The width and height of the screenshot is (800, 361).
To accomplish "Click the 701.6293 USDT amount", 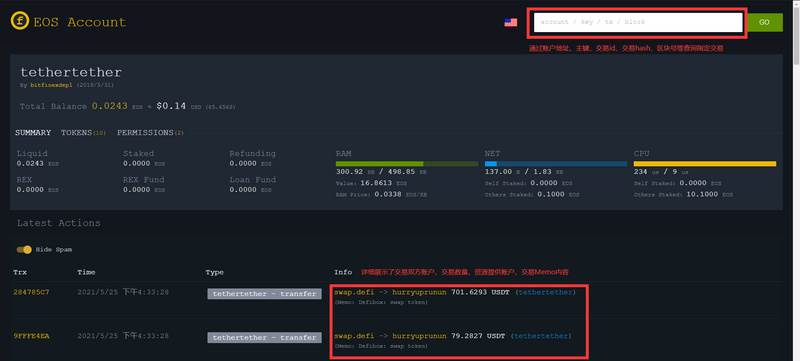I will coord(480,292).
